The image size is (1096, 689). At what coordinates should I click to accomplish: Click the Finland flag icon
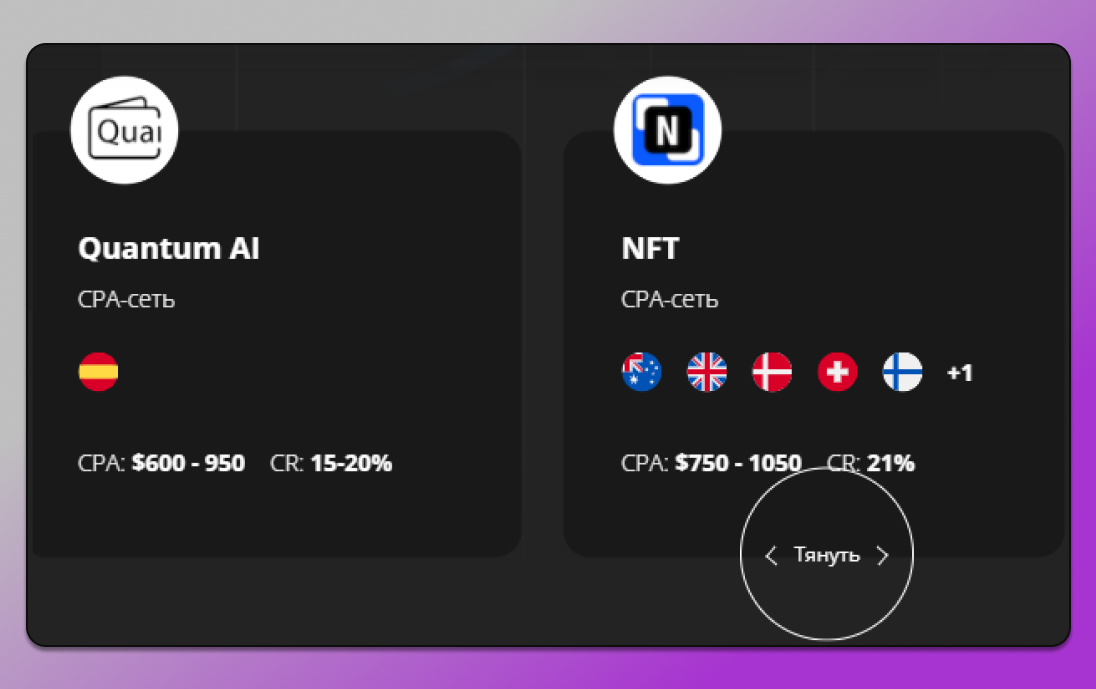point(902,372)
